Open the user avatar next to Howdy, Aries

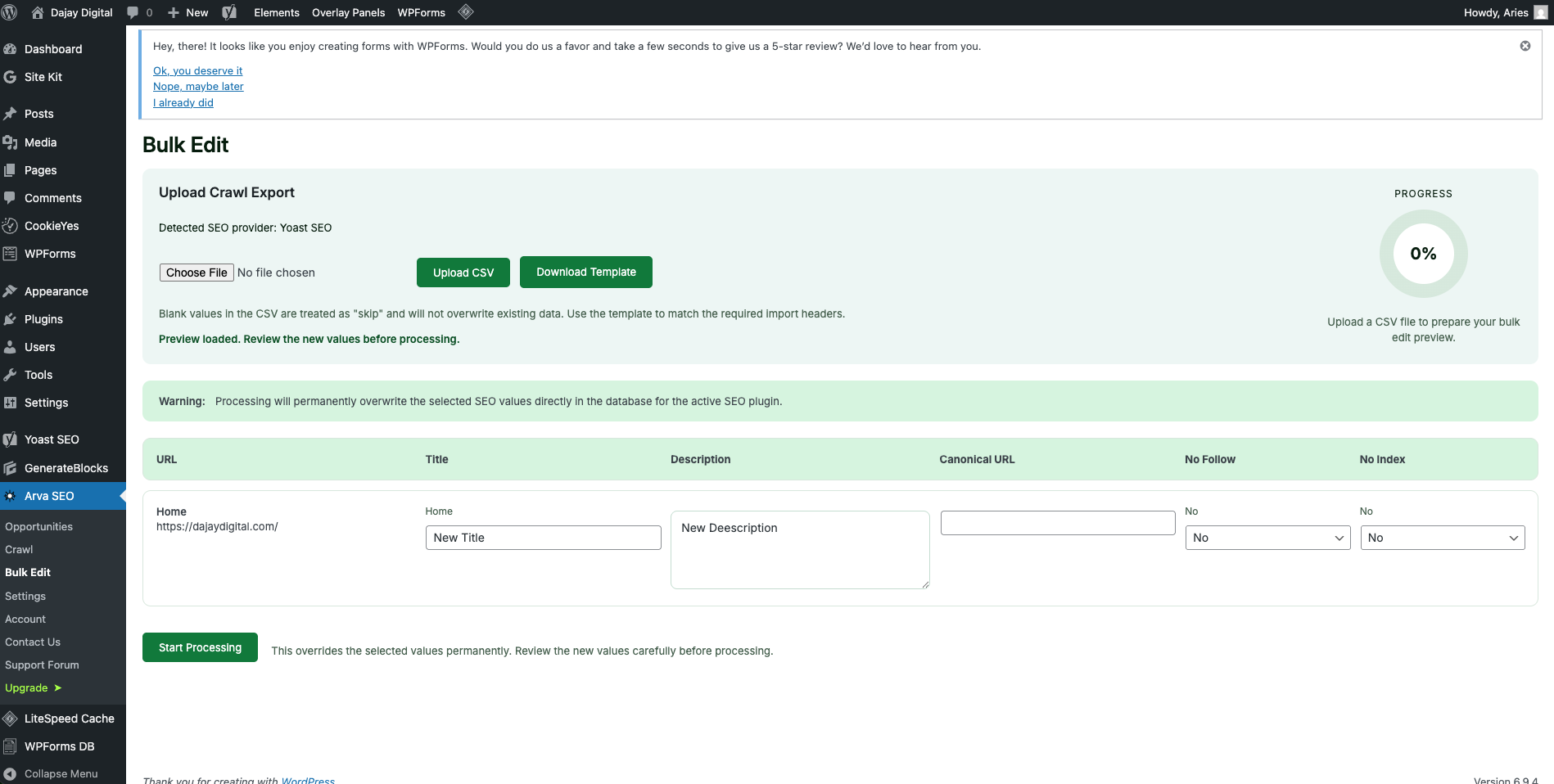pos(1540,12)
